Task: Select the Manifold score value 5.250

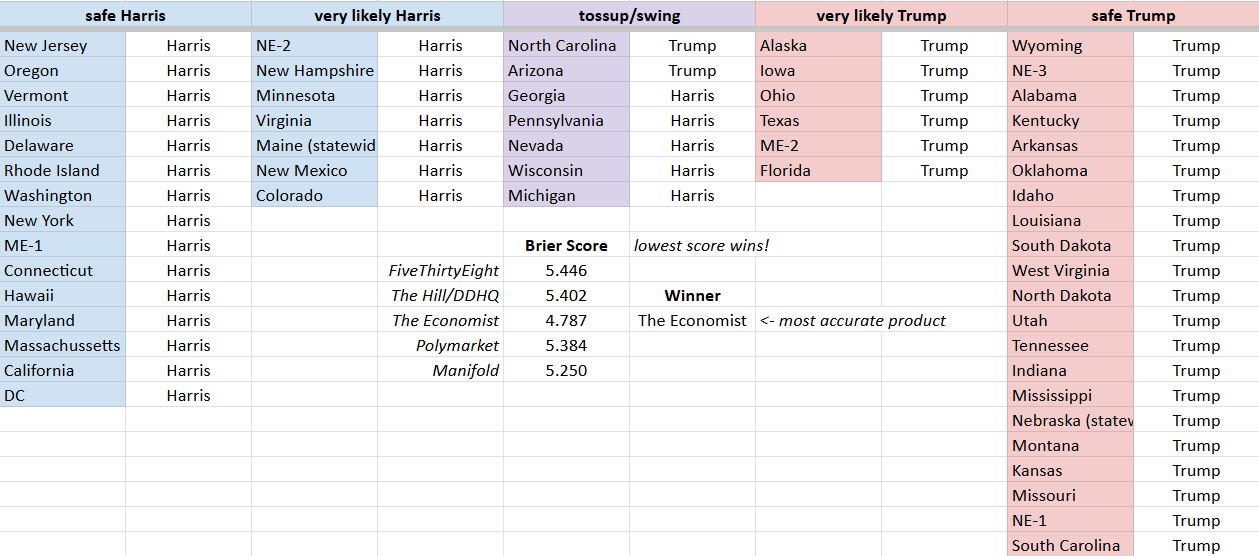Action: pos(567,370)
